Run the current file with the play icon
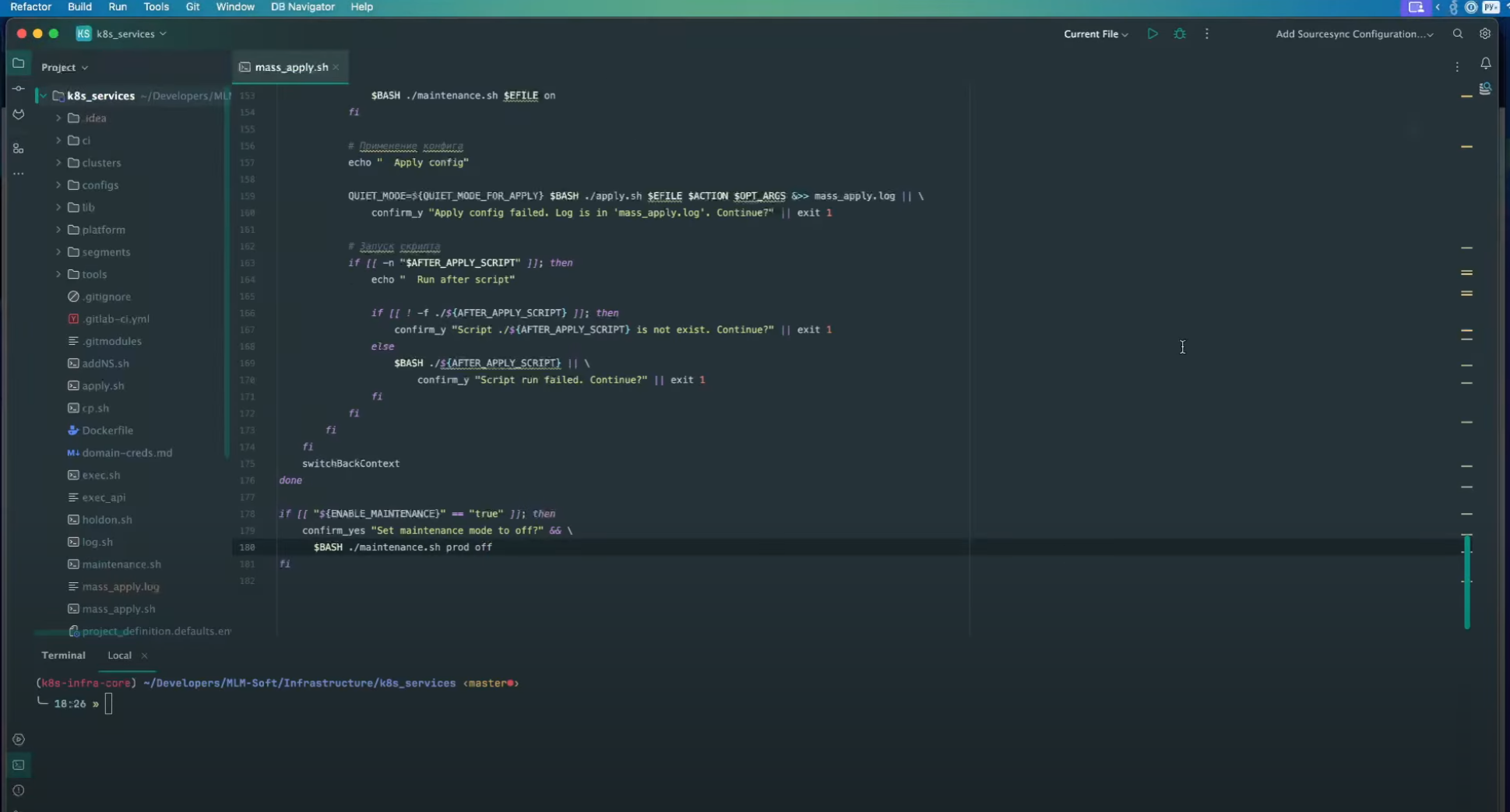Screen dimensions: 1510x812 1153,33
